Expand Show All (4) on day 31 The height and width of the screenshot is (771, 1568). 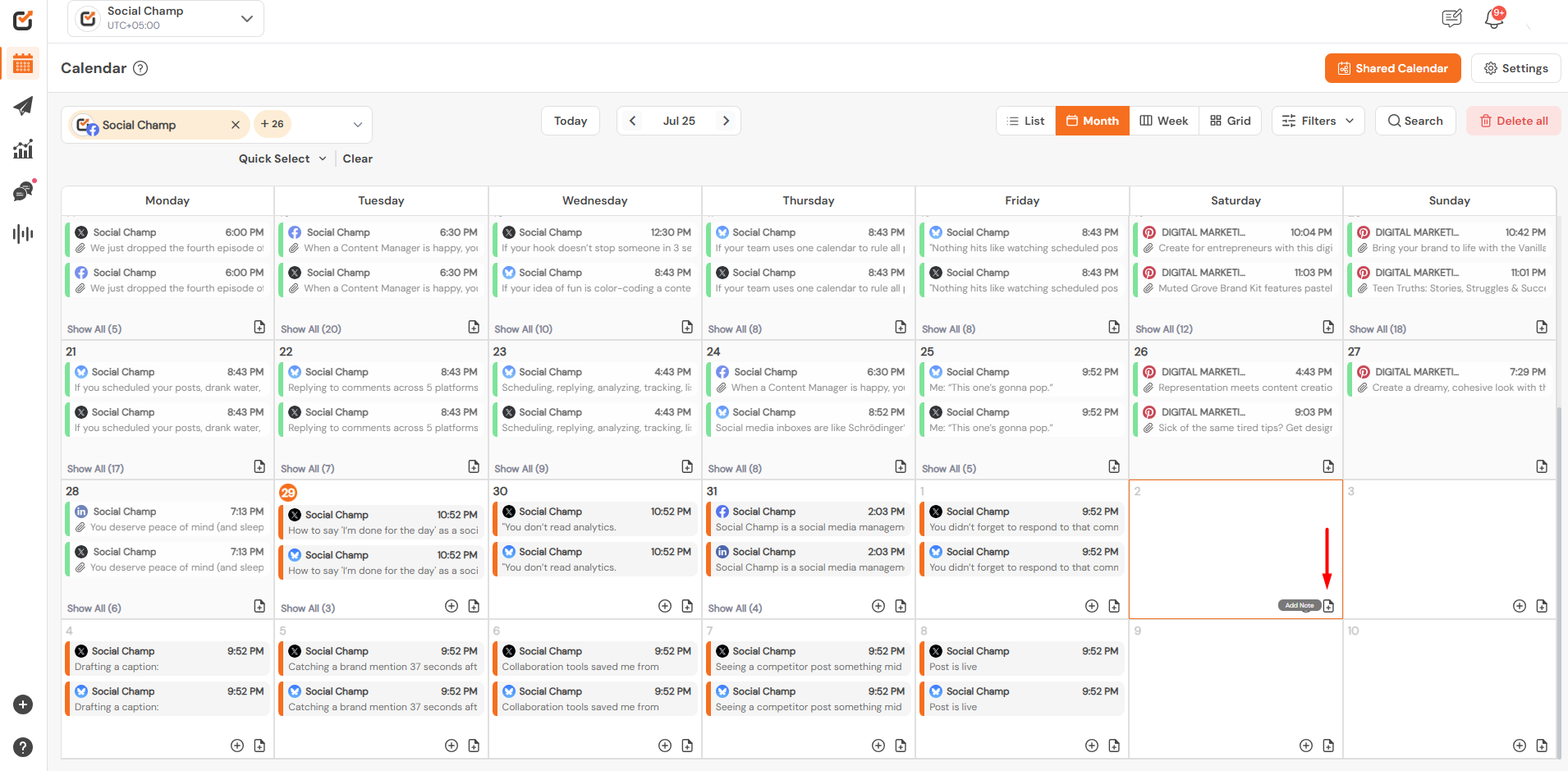(735, 608)
